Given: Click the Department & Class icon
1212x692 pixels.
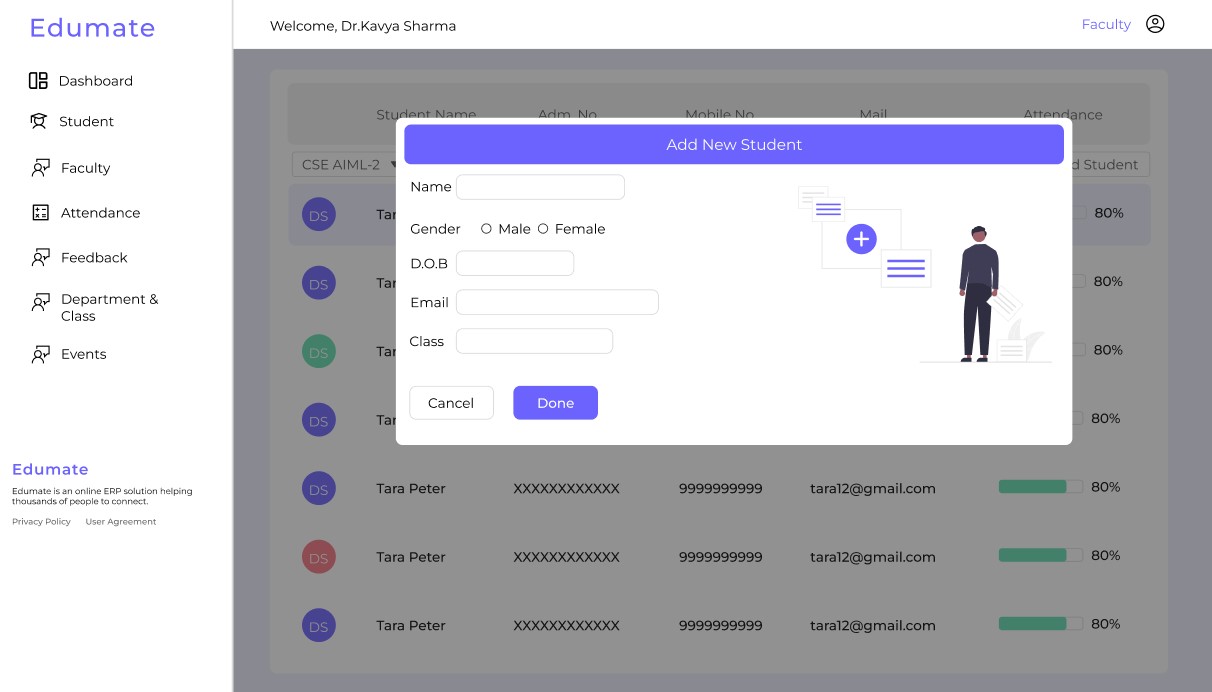Looking at the screenshot, I should click(x=40, y=302).
